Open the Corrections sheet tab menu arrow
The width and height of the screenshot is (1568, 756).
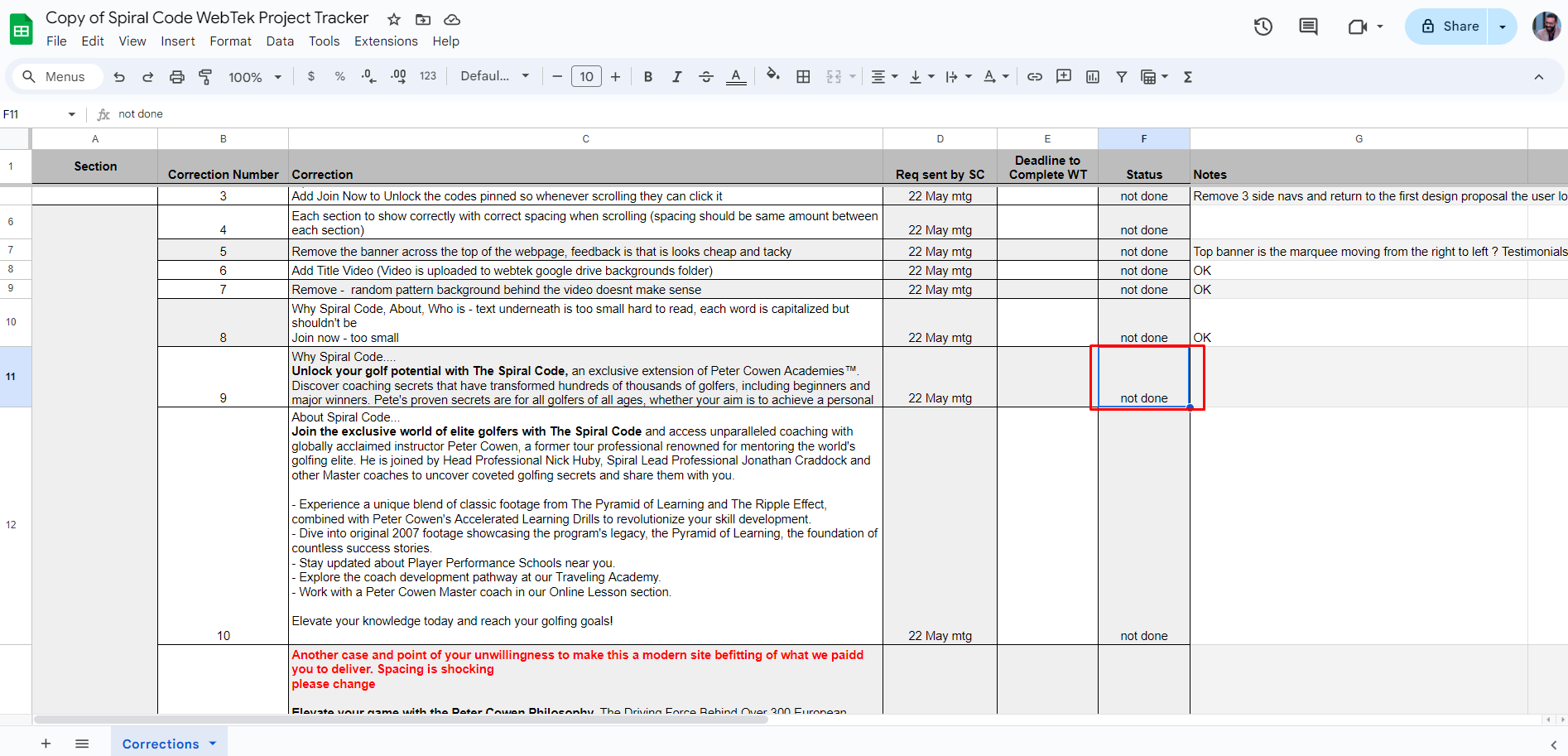coord(213,744)
